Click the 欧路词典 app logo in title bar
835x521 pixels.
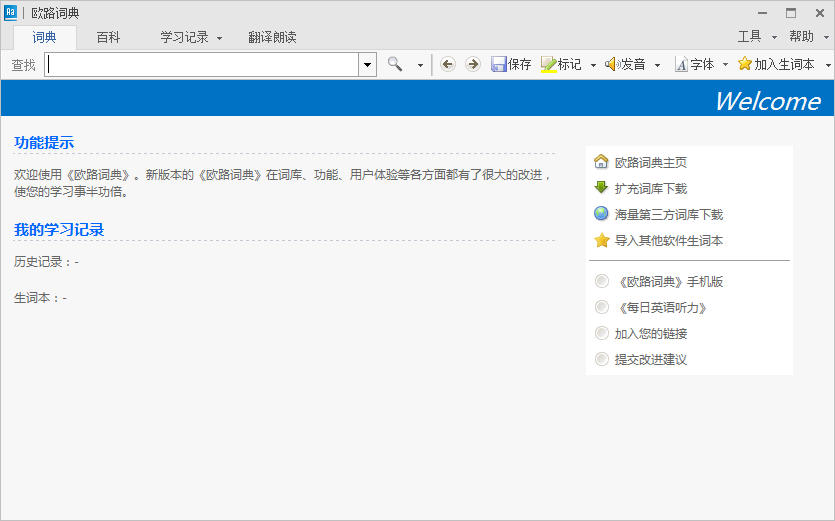(11, 13)
